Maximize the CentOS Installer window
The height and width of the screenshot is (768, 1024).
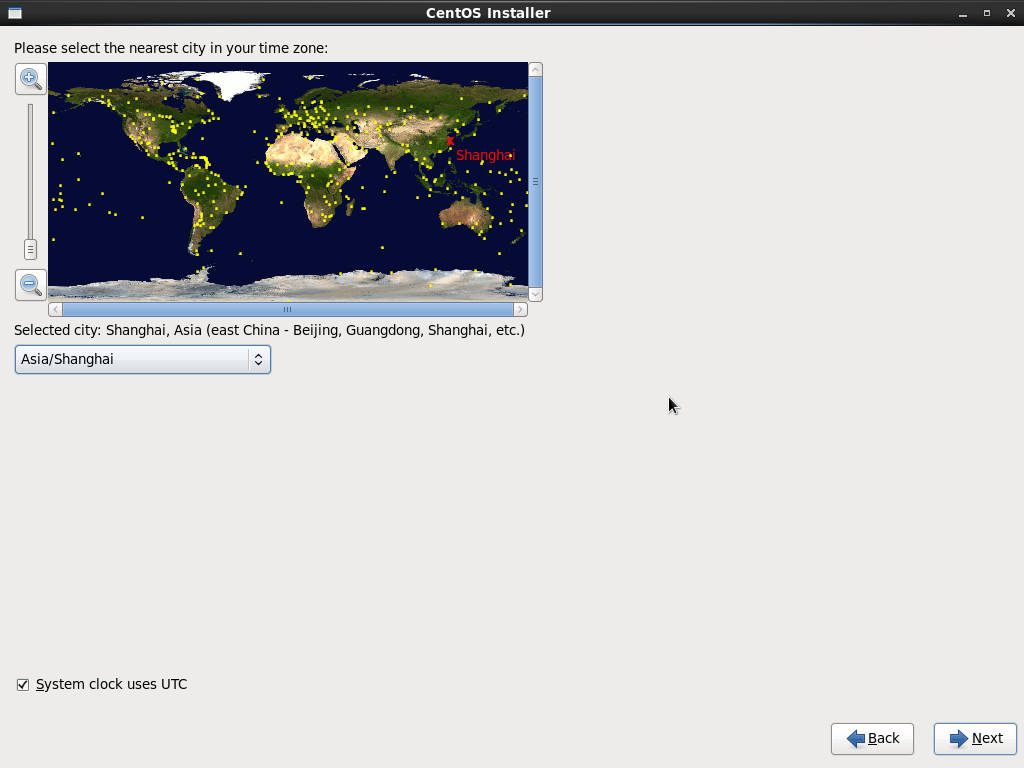[x=987, y=13]
